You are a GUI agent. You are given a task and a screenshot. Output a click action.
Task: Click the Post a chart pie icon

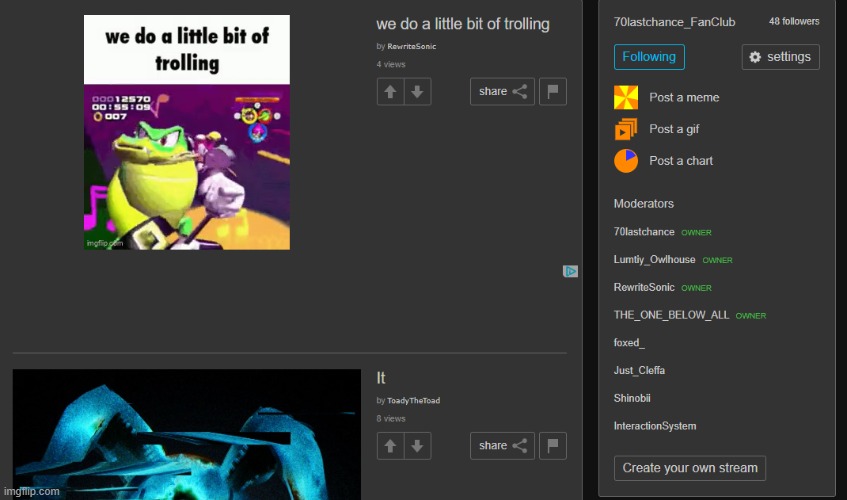coord(626,161)
